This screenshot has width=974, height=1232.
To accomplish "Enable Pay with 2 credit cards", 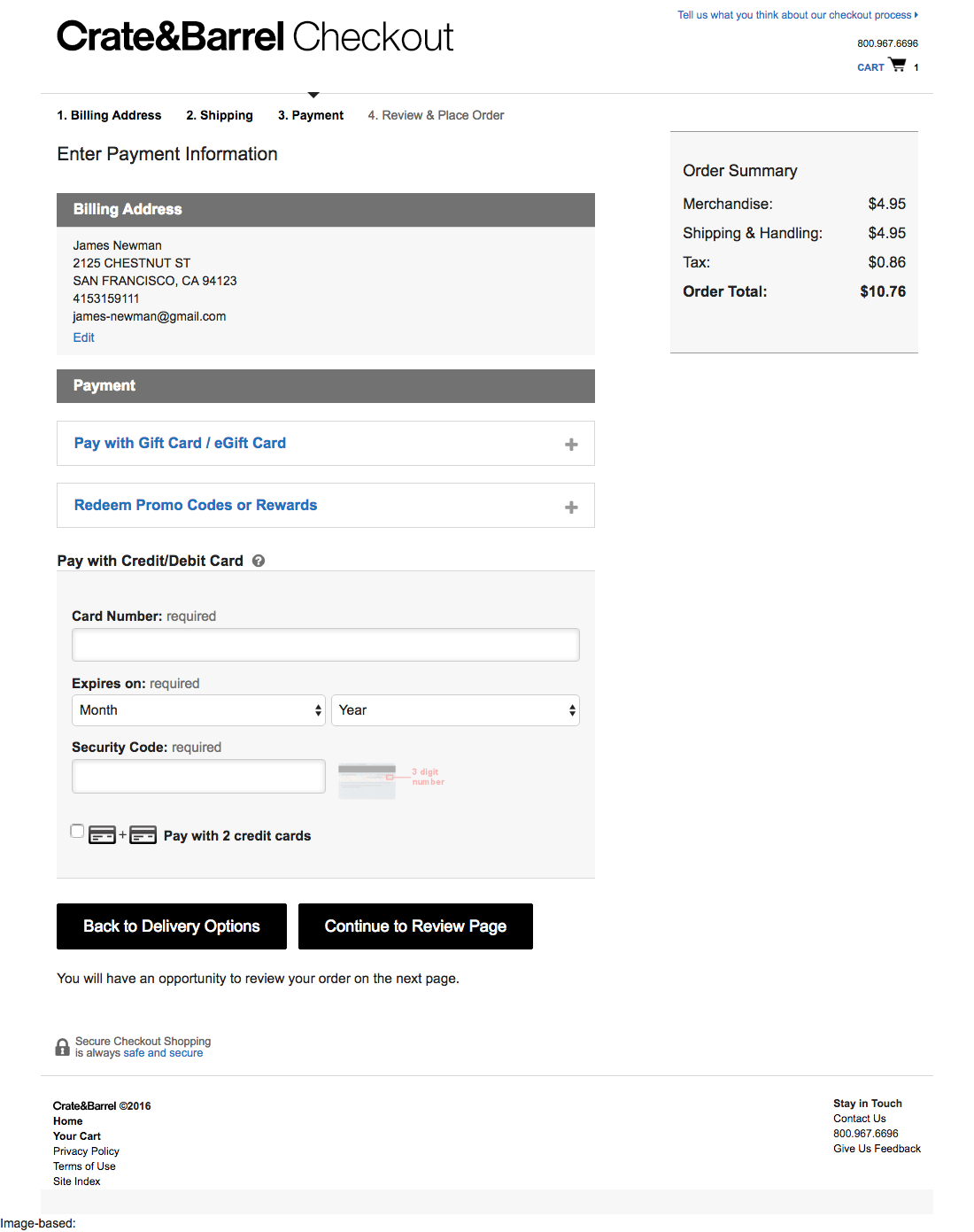I will tap(77, 831).
